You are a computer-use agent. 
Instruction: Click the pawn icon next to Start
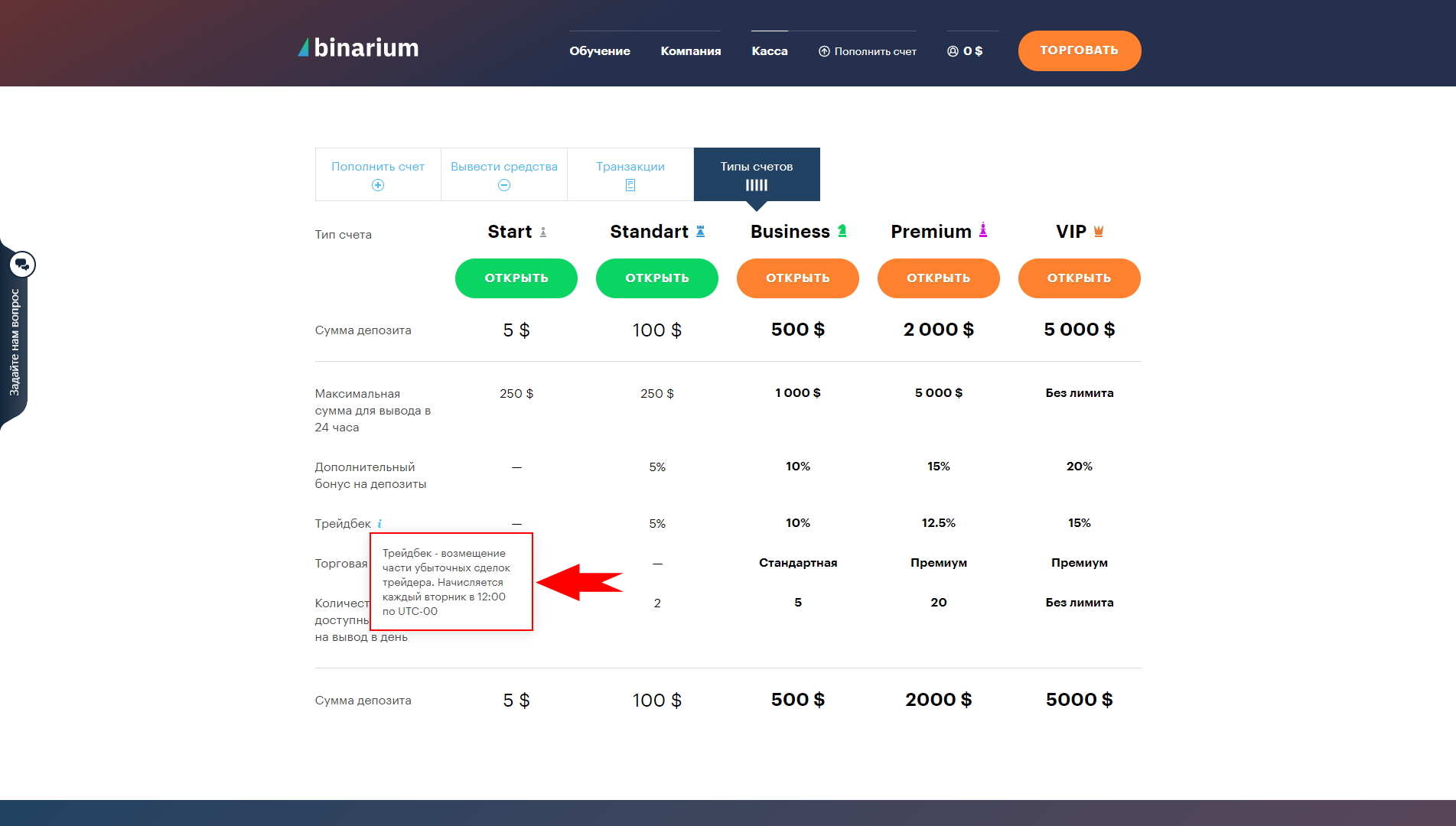(543, 232)
